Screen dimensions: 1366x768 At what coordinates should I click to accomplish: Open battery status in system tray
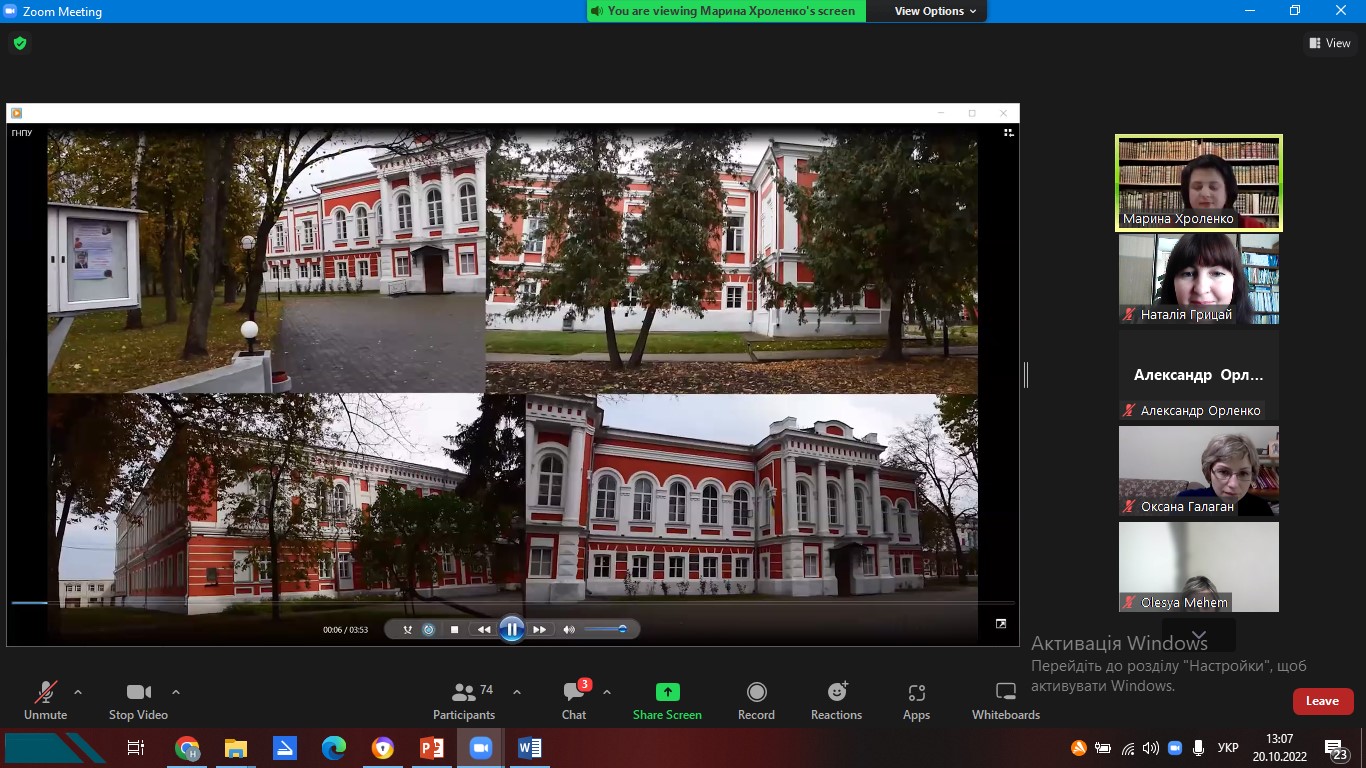pos(1103,748)
